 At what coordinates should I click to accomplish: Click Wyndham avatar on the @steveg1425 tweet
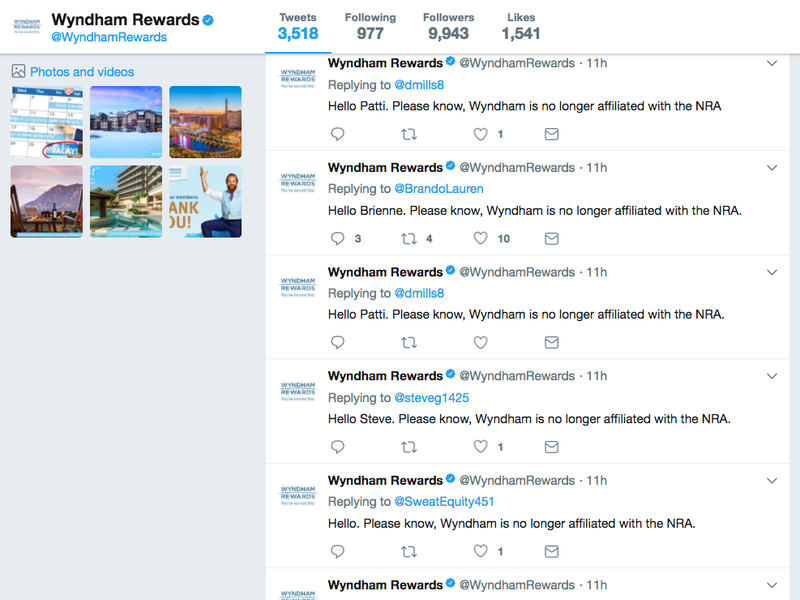298,391
